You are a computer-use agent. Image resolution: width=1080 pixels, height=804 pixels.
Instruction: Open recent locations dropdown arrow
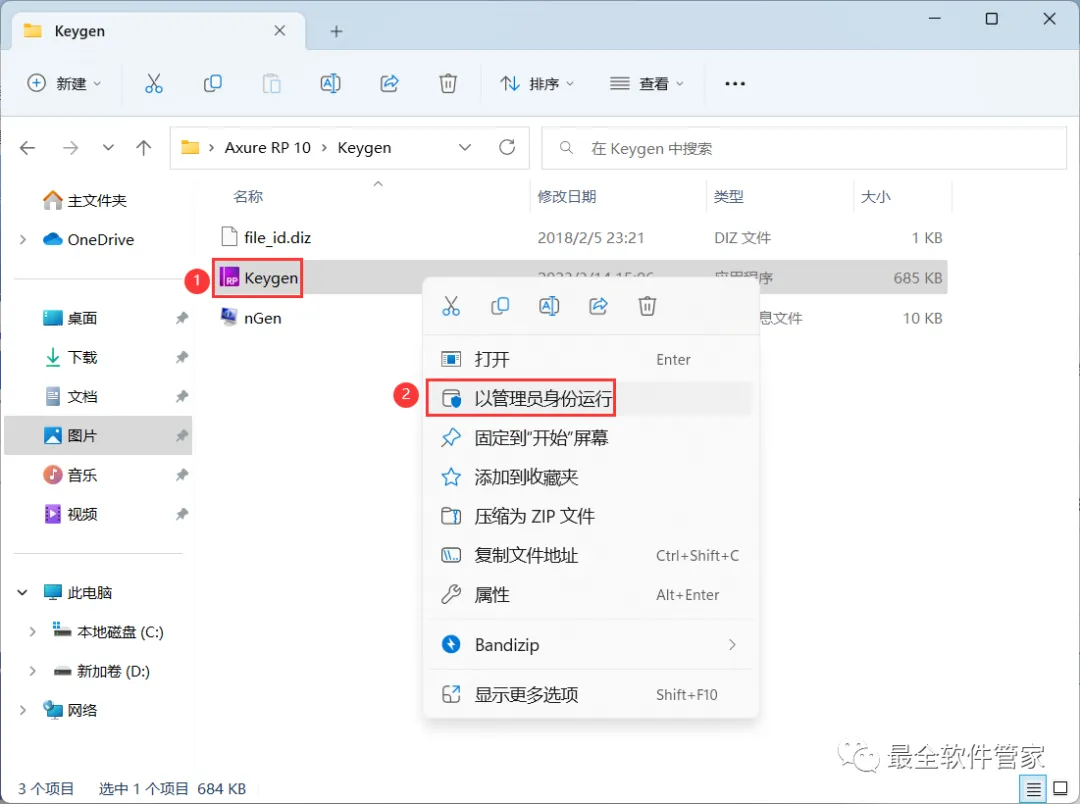point(108,147)
